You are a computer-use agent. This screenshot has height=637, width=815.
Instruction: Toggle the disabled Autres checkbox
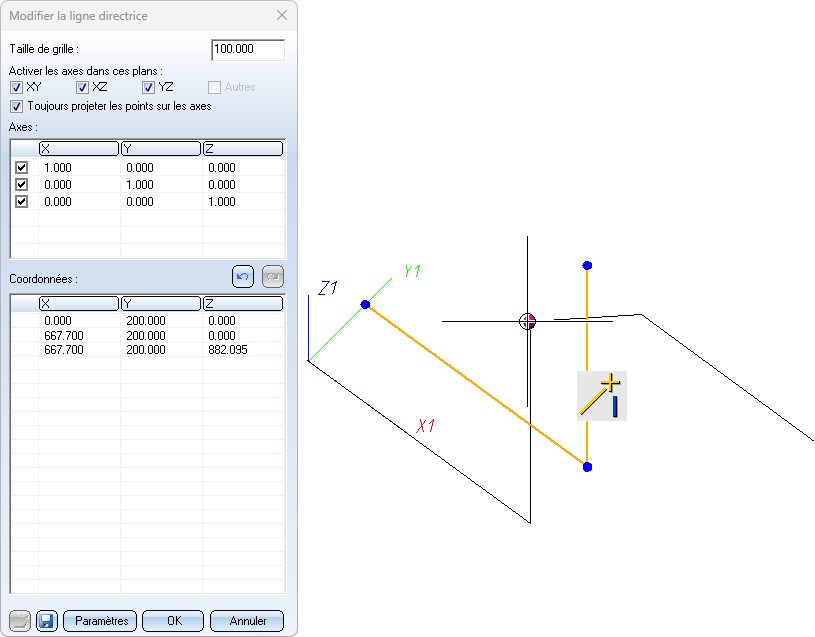[x=214, y=87]
